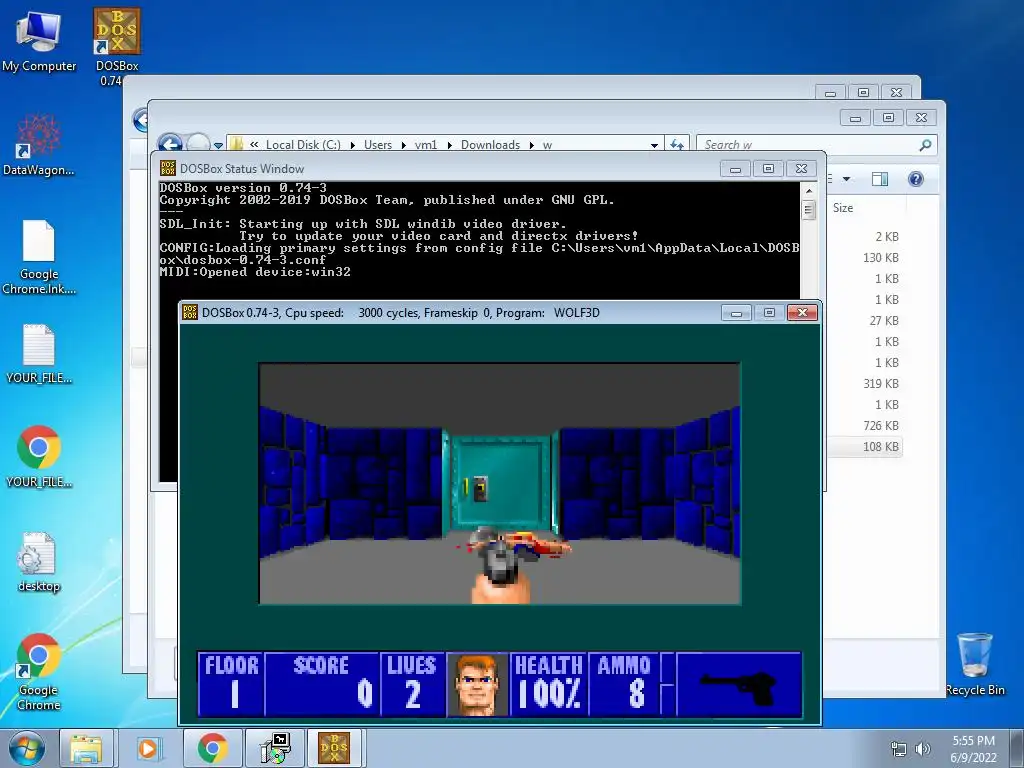Screen dimensions: 1024x768
Task: Click the HEALTH 100% status panel
Action: (549, 684)
